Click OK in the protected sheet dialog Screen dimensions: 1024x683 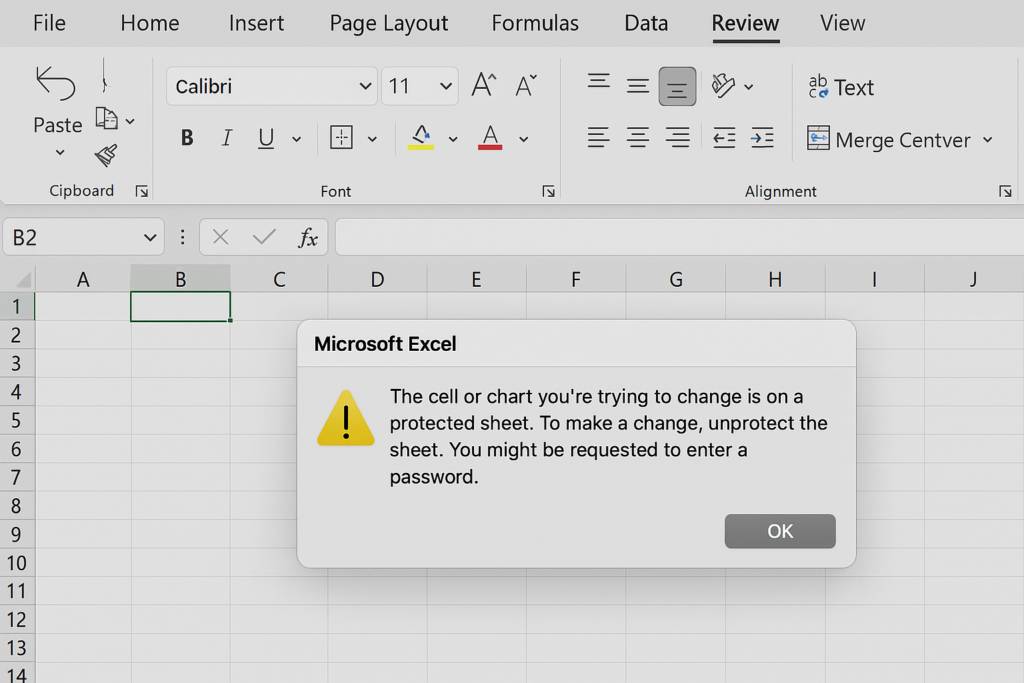click(x=780, y=531)
